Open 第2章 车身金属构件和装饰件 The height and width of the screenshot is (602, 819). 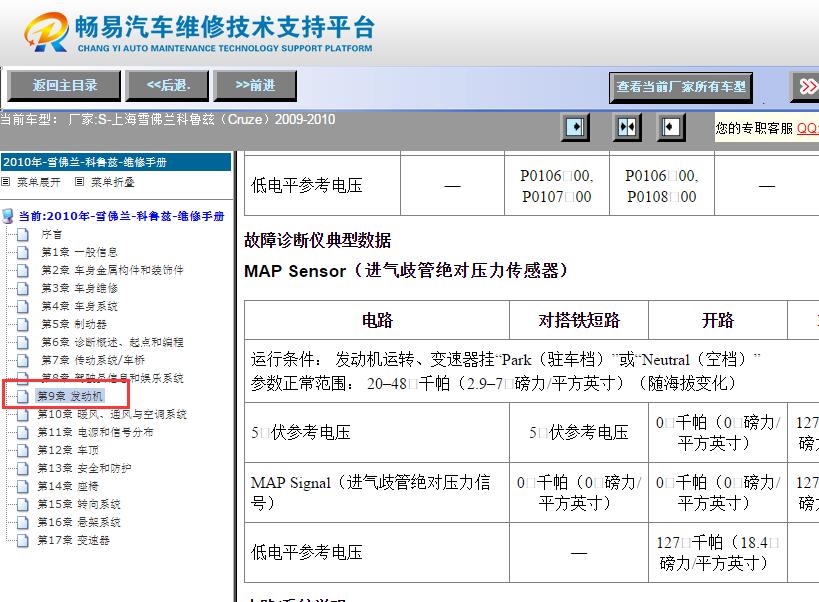(112, 270)
